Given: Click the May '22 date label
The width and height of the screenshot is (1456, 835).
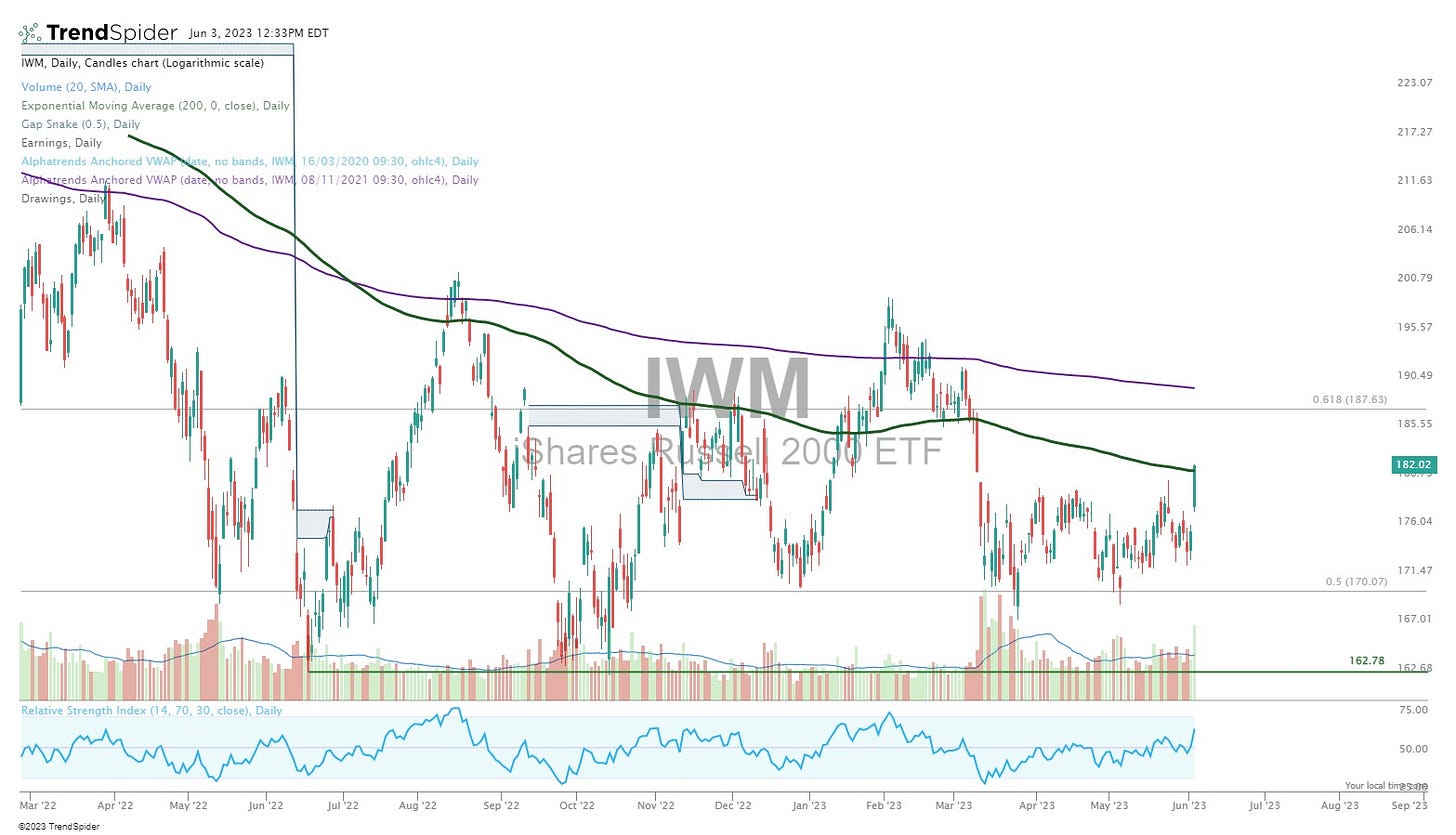Looking at the screenshot, I should [x=187, y=804].
